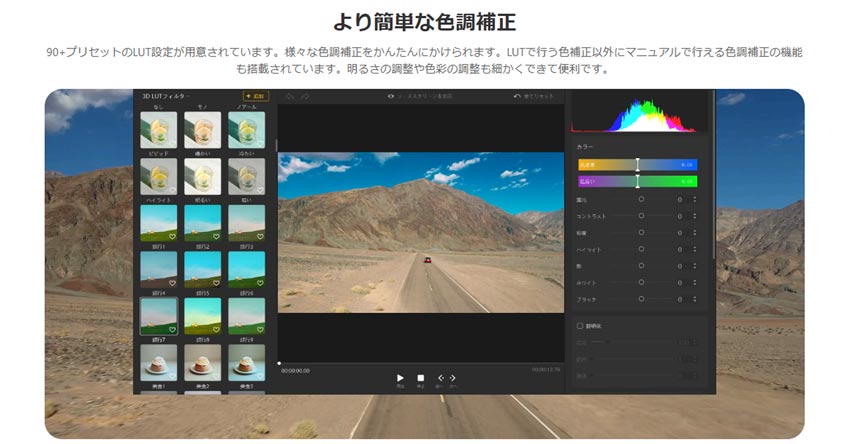Image resolution: width=850 pixels, height=444 pixels.
Task: Enable the 鮮明化 checkbox
Action: coord(580,325)
